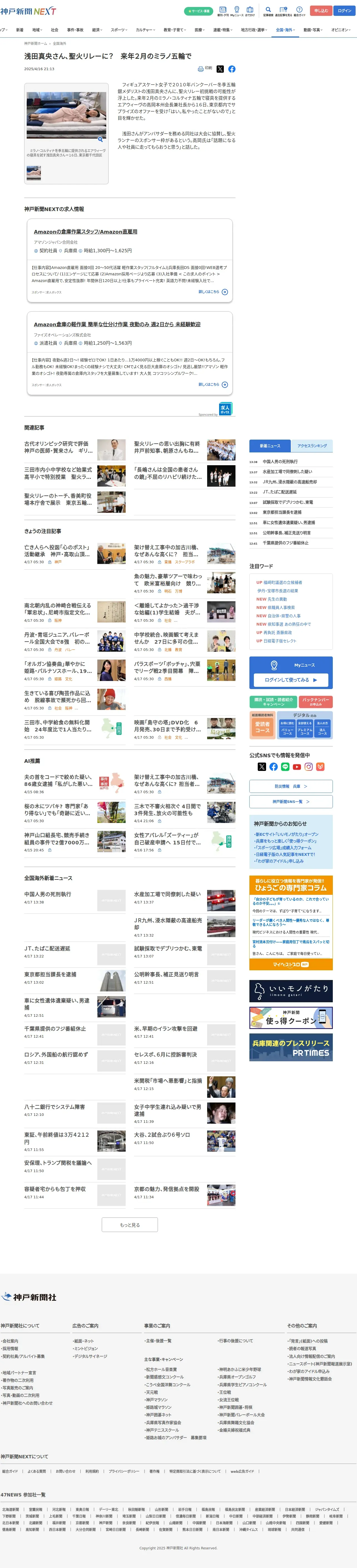The height and width of the screenshot is (1568, 357).
Task: Expand the 医療 menu
Action: coord(199,30)
